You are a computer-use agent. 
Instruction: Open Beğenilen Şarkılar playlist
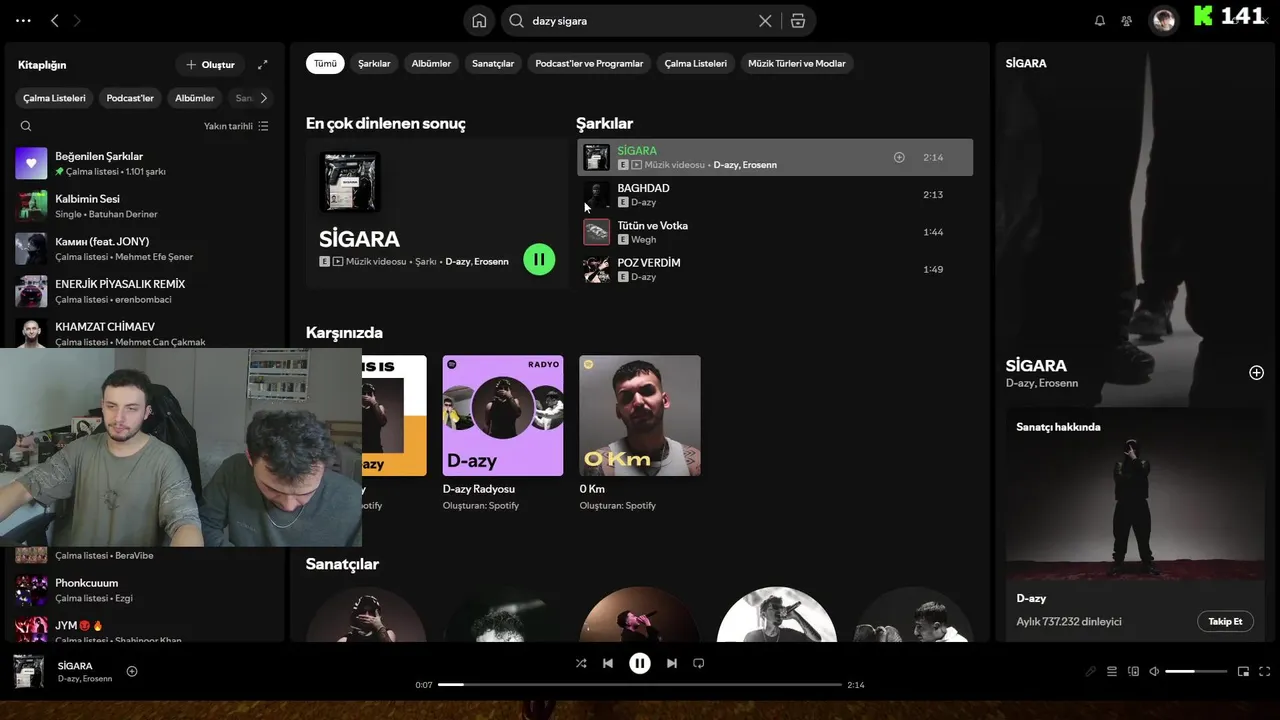(144, 163)
